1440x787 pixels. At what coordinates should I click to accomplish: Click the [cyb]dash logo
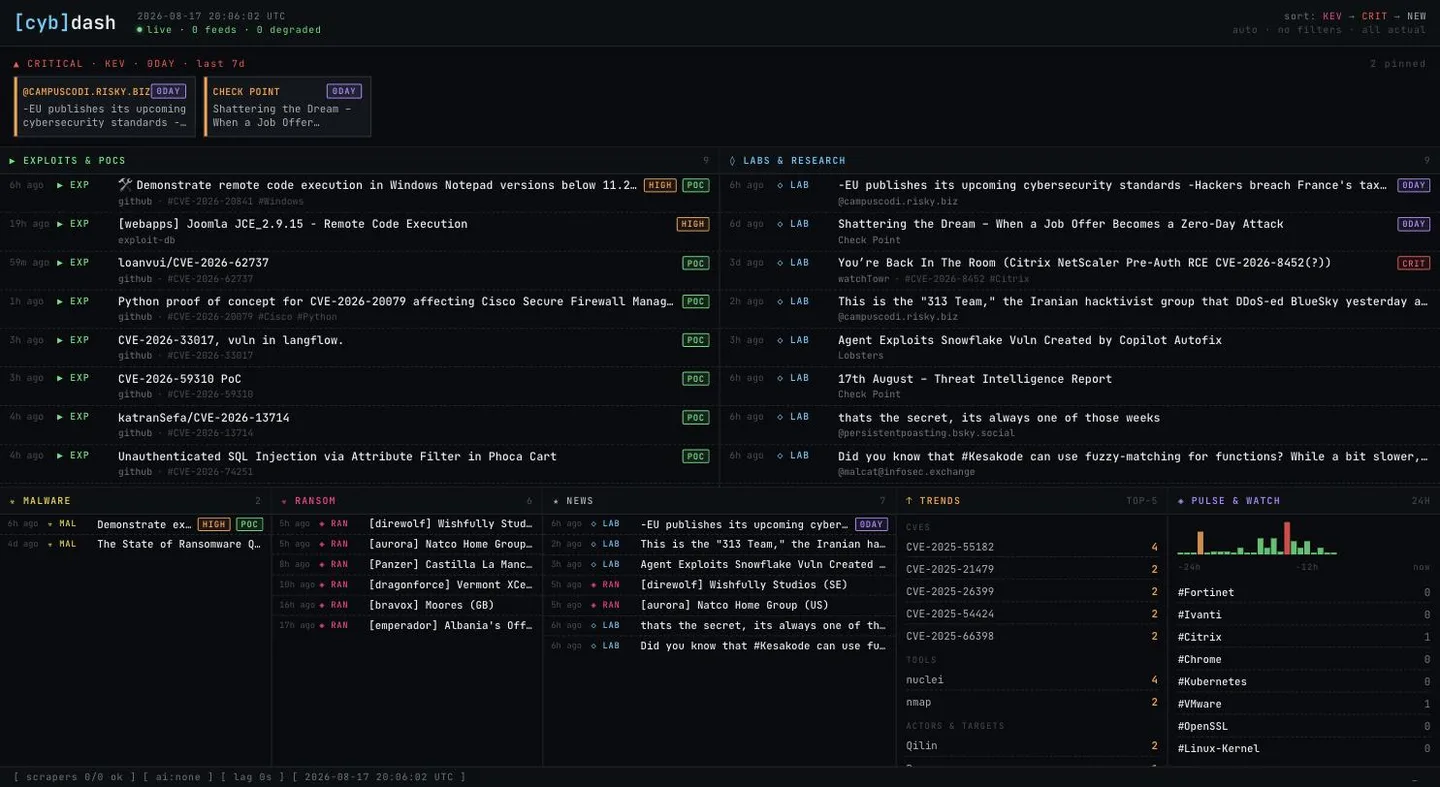[x=65, y=22]
